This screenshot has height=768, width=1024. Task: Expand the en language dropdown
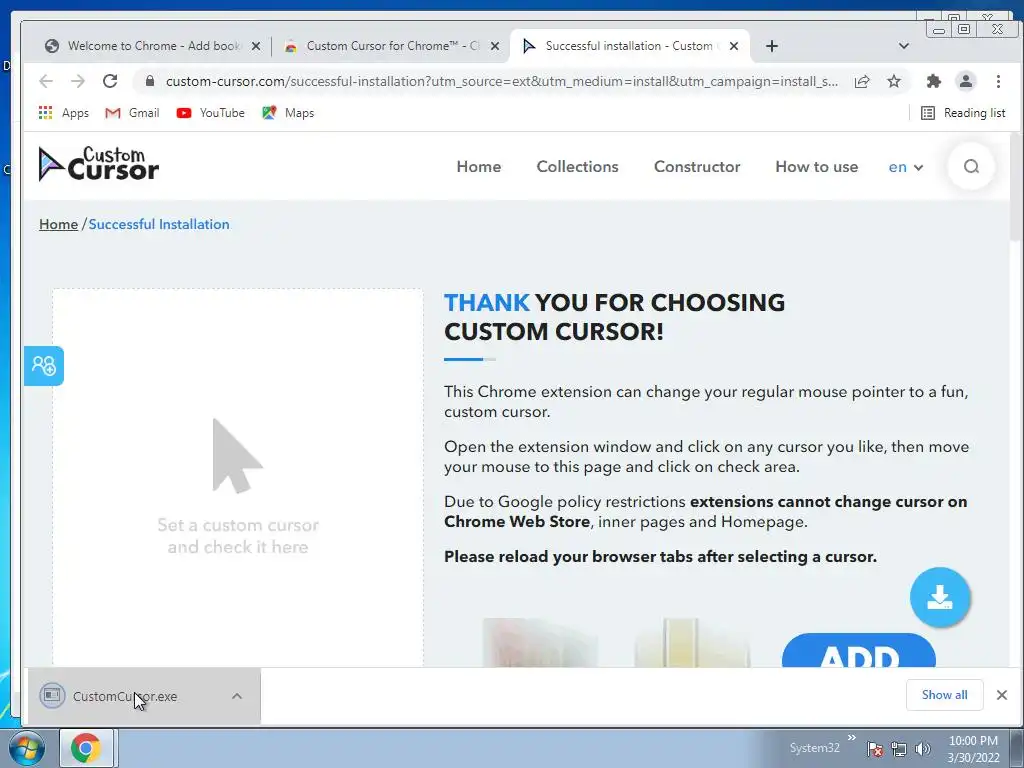pyautogui.click(x=906, y=167)
